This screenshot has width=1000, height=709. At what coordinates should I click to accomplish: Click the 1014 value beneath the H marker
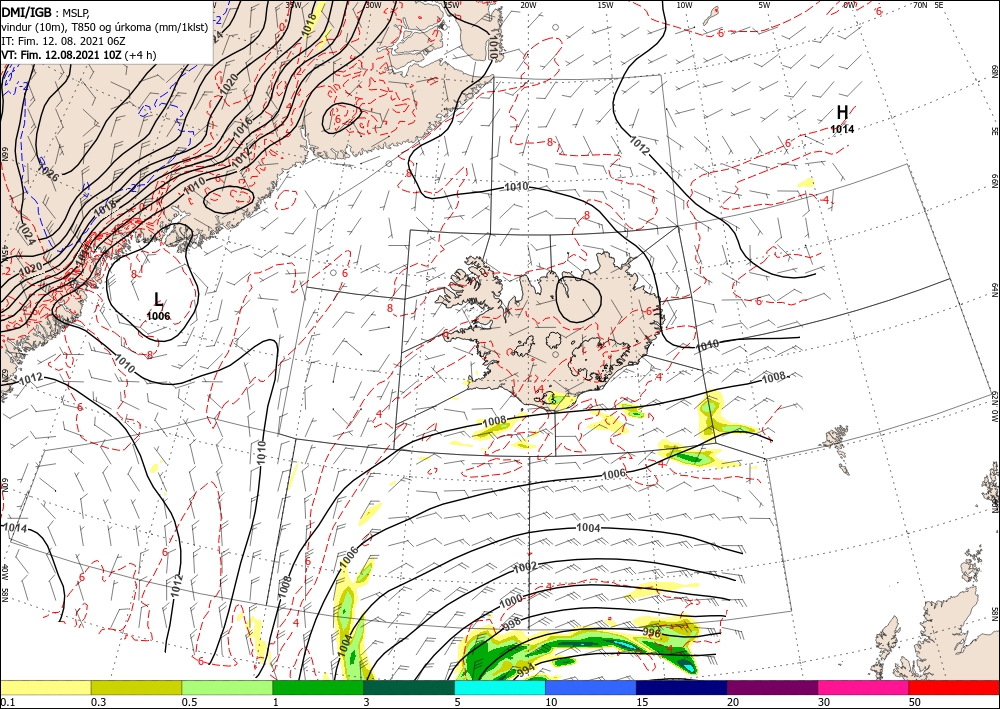[x=842, y=129]
